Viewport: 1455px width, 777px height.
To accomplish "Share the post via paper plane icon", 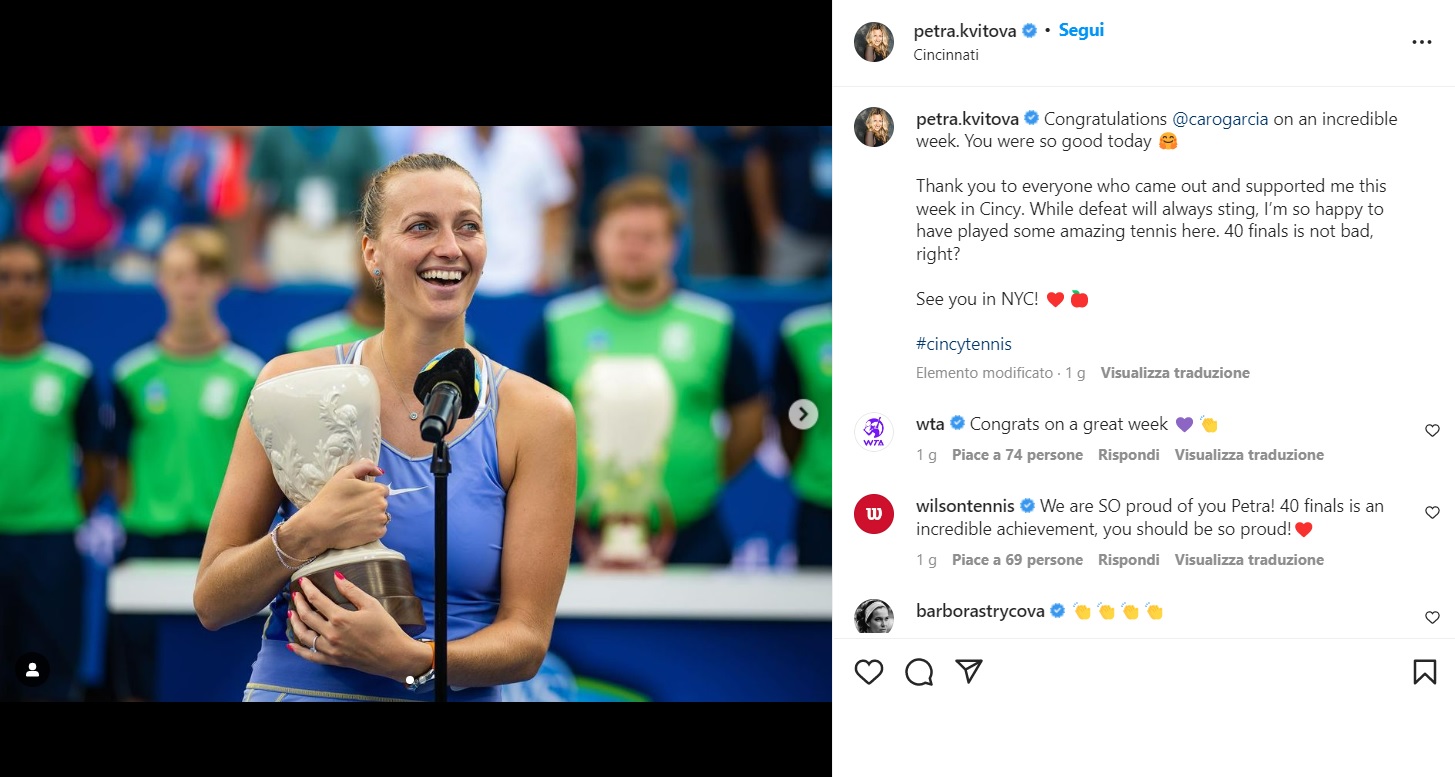I will [x=968, y=672].
